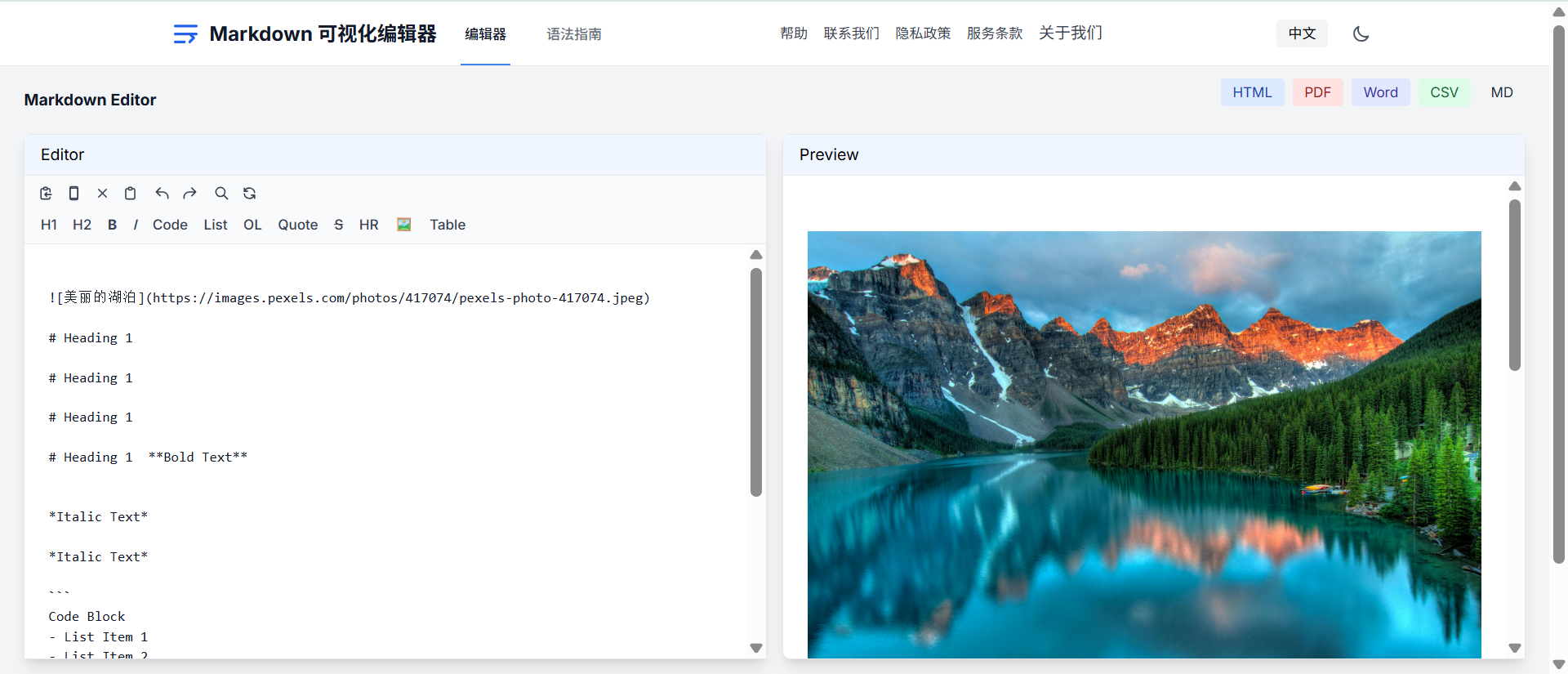Image resolution: width=1568 pixels, height=674 pixels.
Task: Insert a Code block
Action: (170, 225)
